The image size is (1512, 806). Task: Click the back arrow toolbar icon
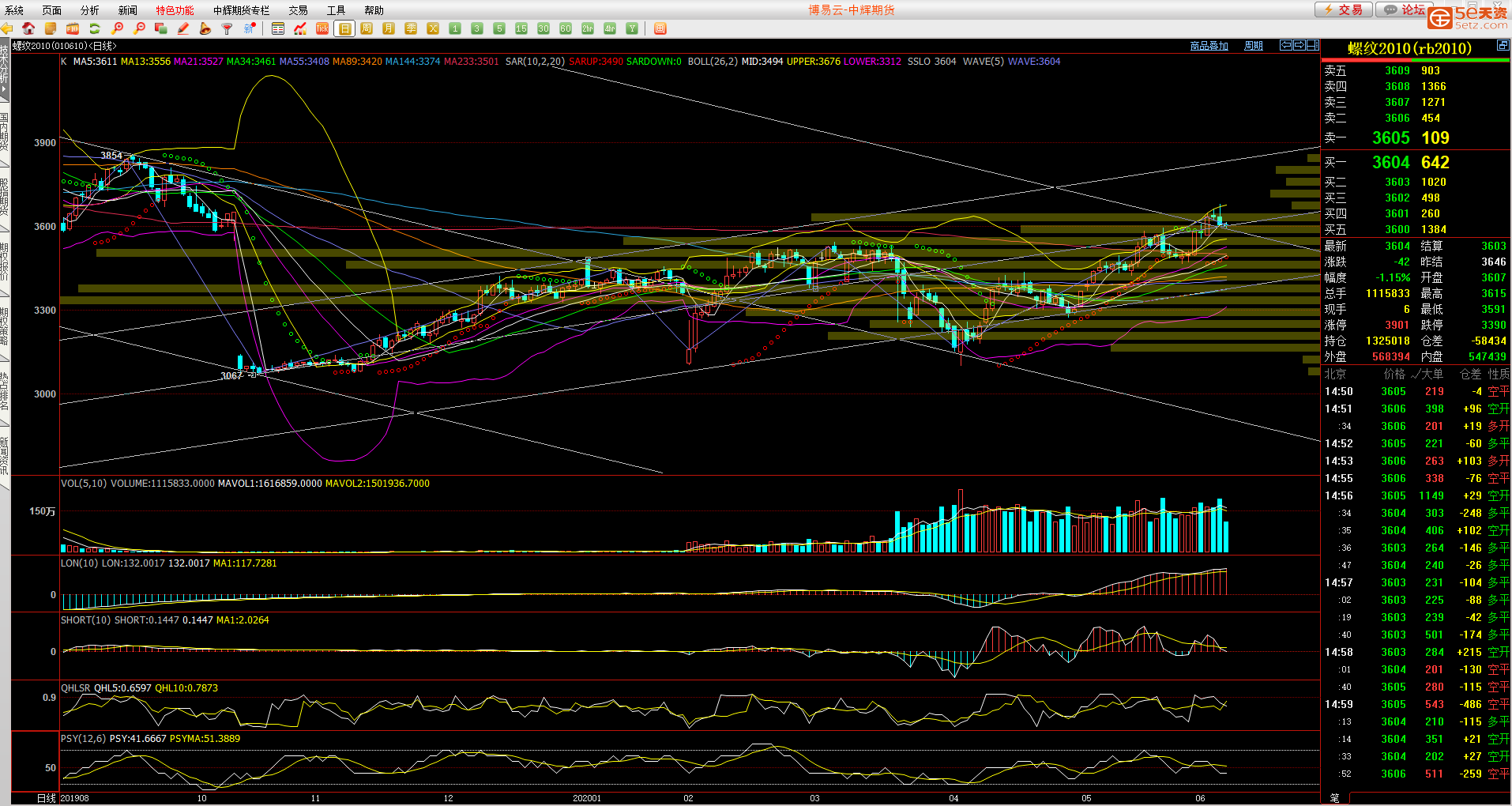tap(7, 28)
